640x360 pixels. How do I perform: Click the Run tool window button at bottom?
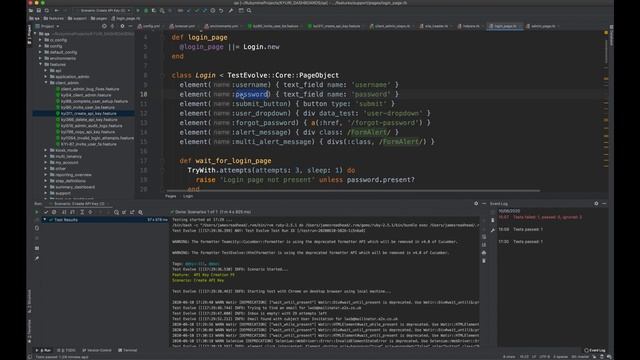point(43,350)
